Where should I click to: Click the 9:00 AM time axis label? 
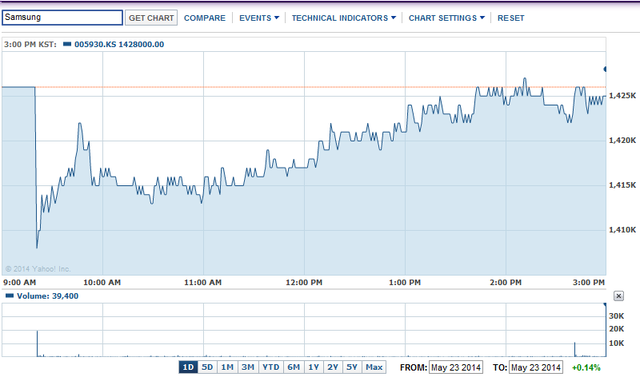20,282
